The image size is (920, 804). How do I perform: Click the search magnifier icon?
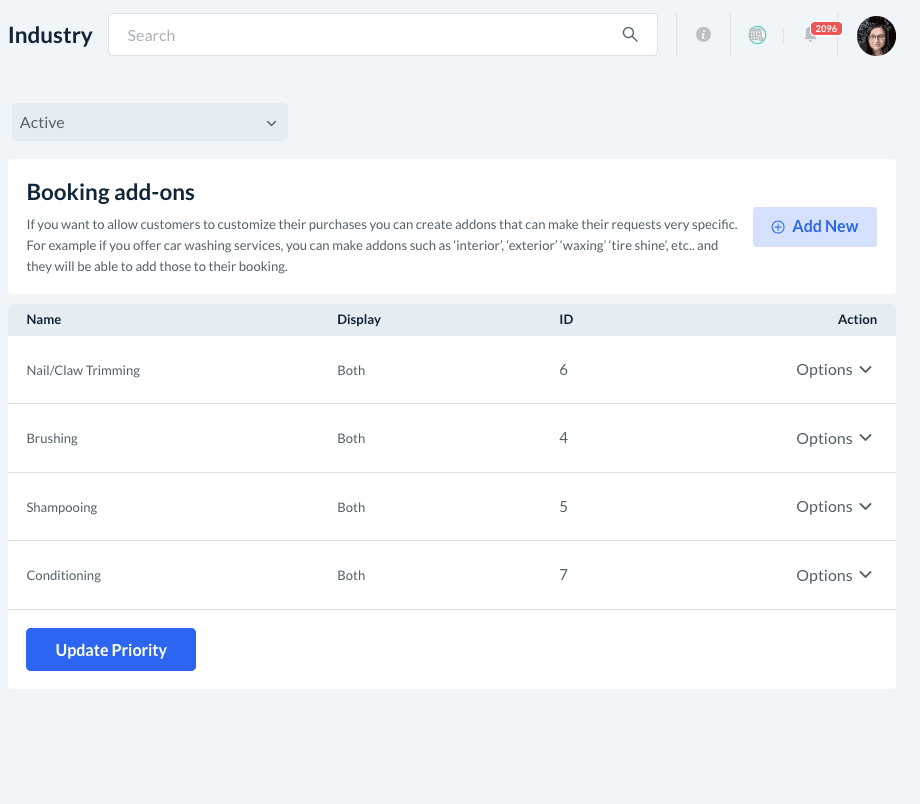tap(630, 35)
